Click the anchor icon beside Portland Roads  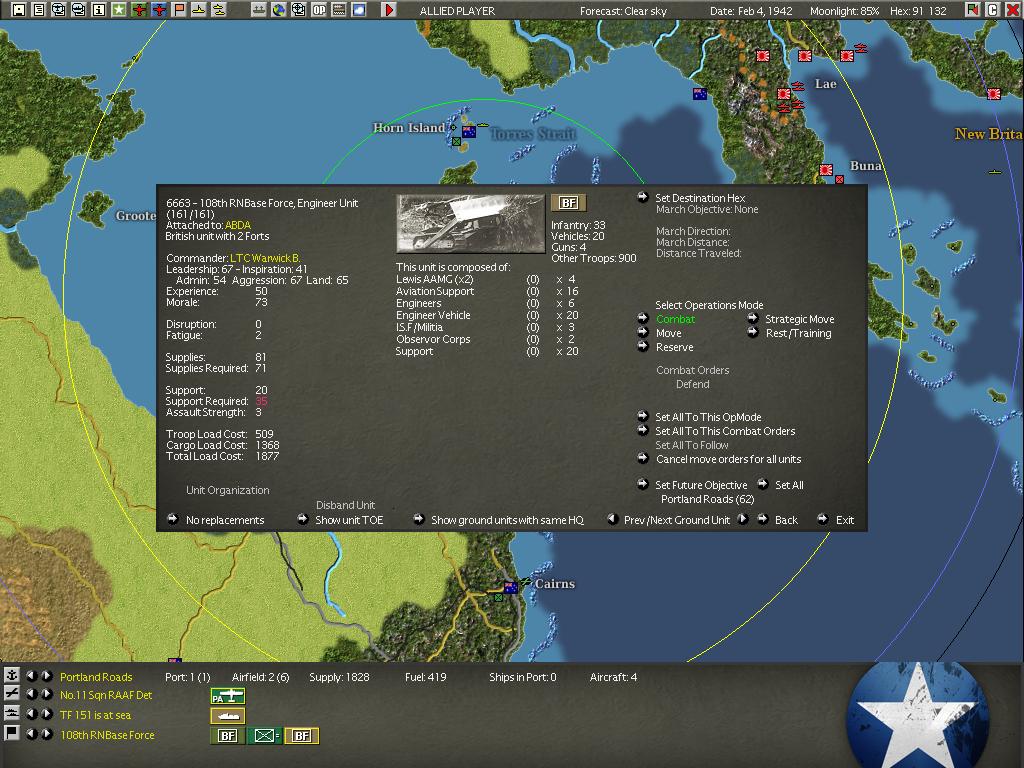pos(12,675)
